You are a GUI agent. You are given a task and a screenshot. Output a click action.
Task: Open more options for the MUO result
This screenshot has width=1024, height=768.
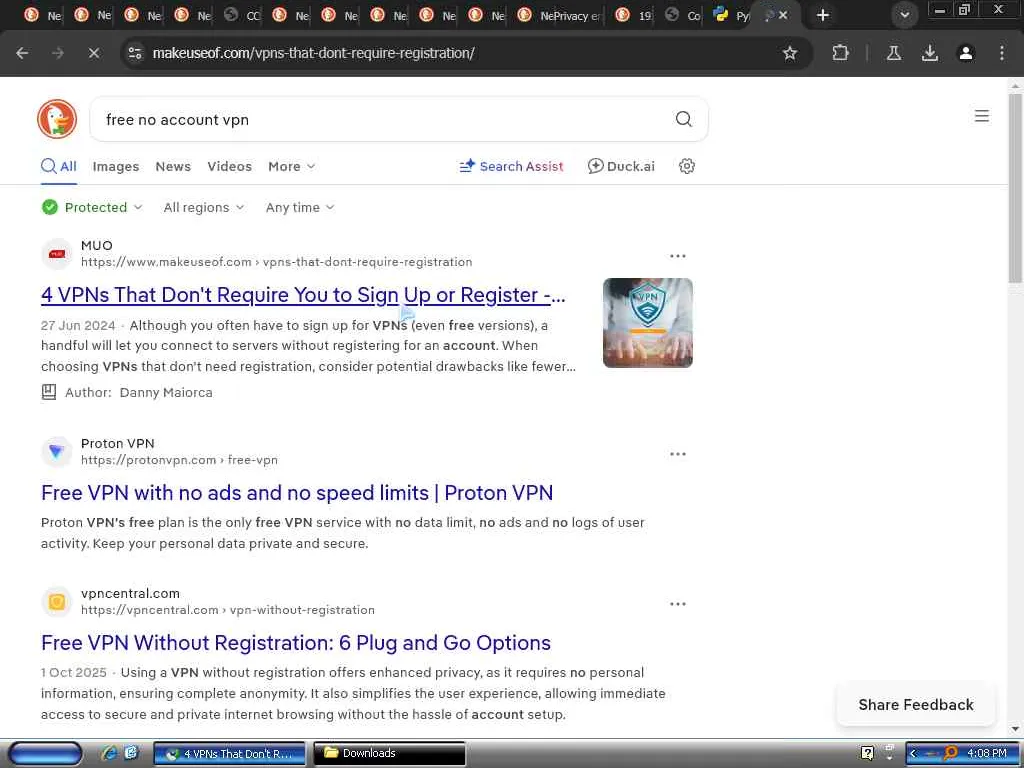(678, 256)
